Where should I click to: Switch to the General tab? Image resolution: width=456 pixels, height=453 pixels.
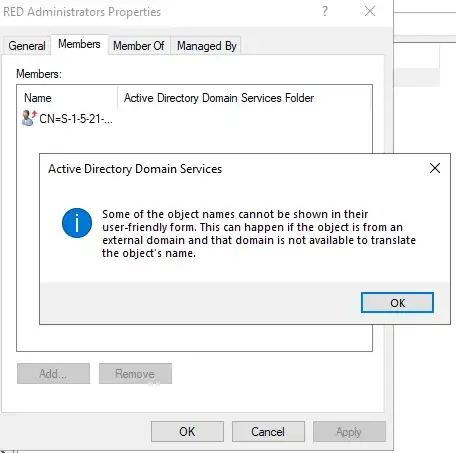27,46
